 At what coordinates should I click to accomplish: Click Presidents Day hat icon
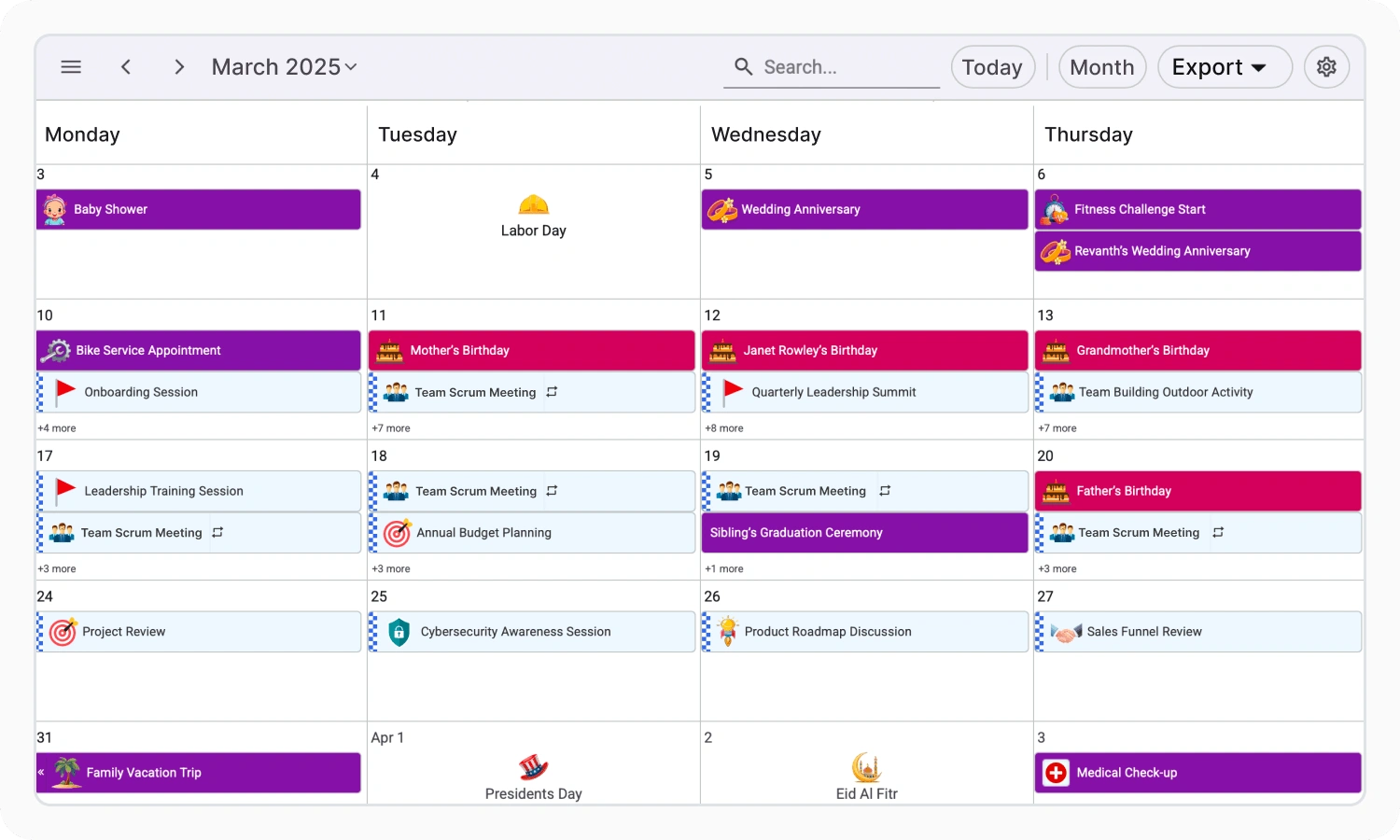coord(534,767)
